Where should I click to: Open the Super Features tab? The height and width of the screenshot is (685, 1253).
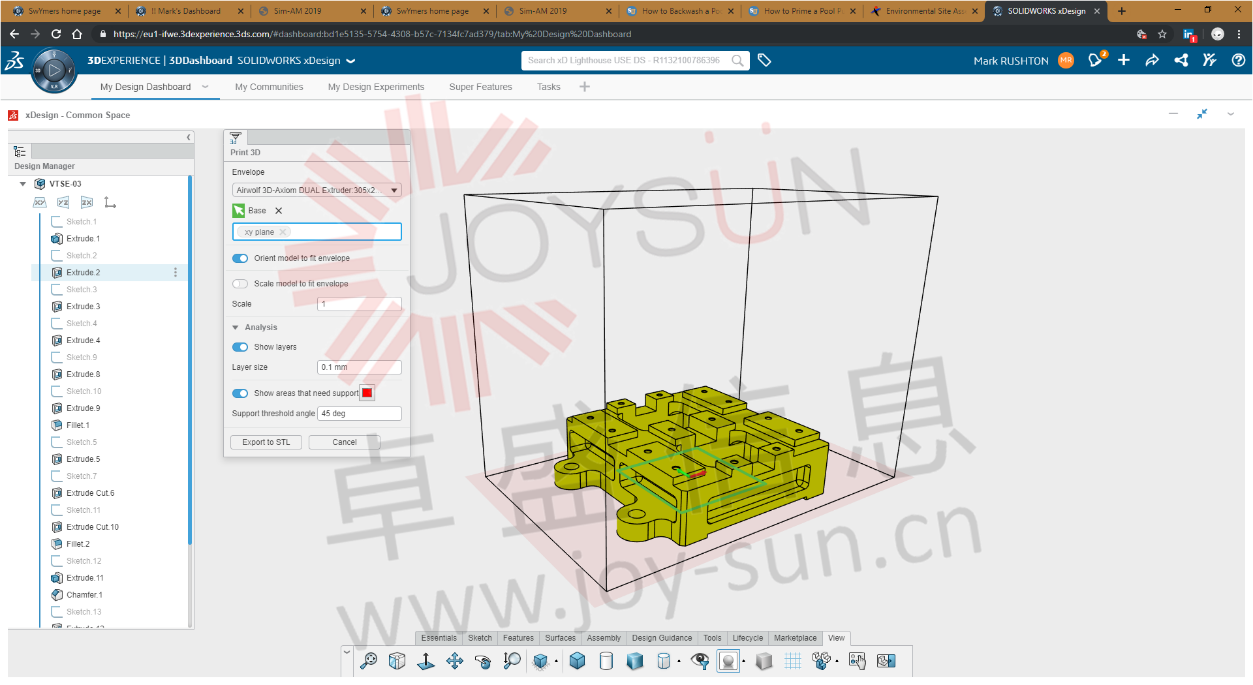pos(480,87)
